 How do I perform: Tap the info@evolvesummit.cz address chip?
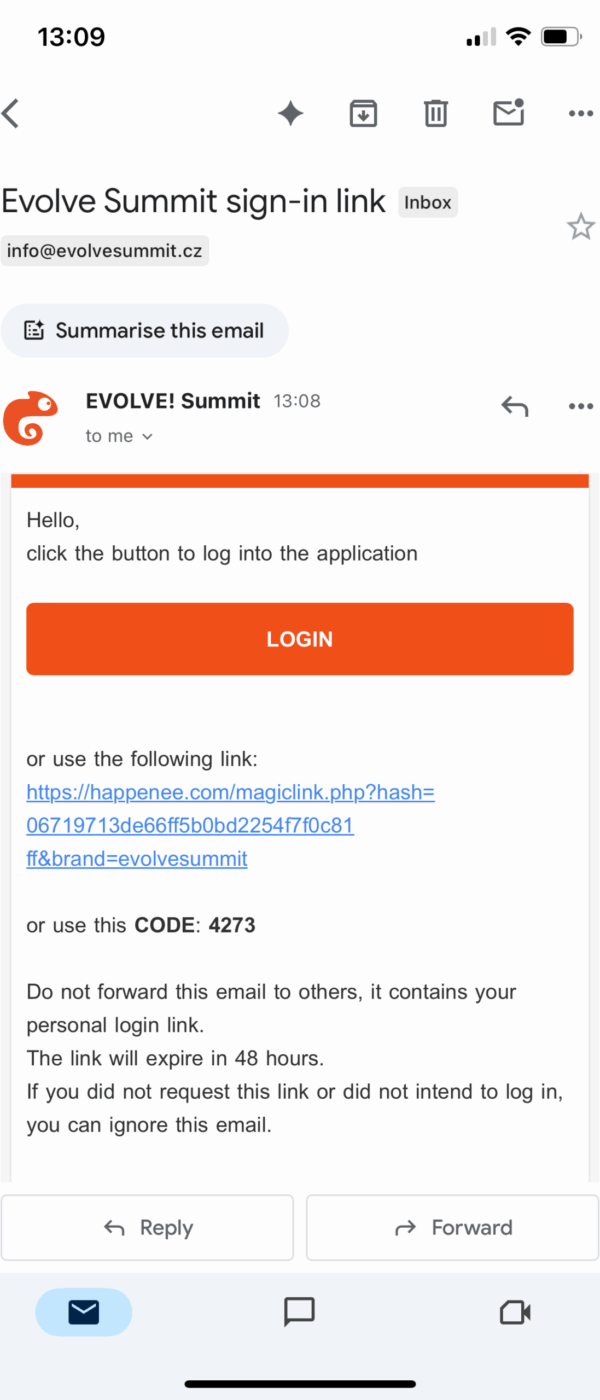104,251
